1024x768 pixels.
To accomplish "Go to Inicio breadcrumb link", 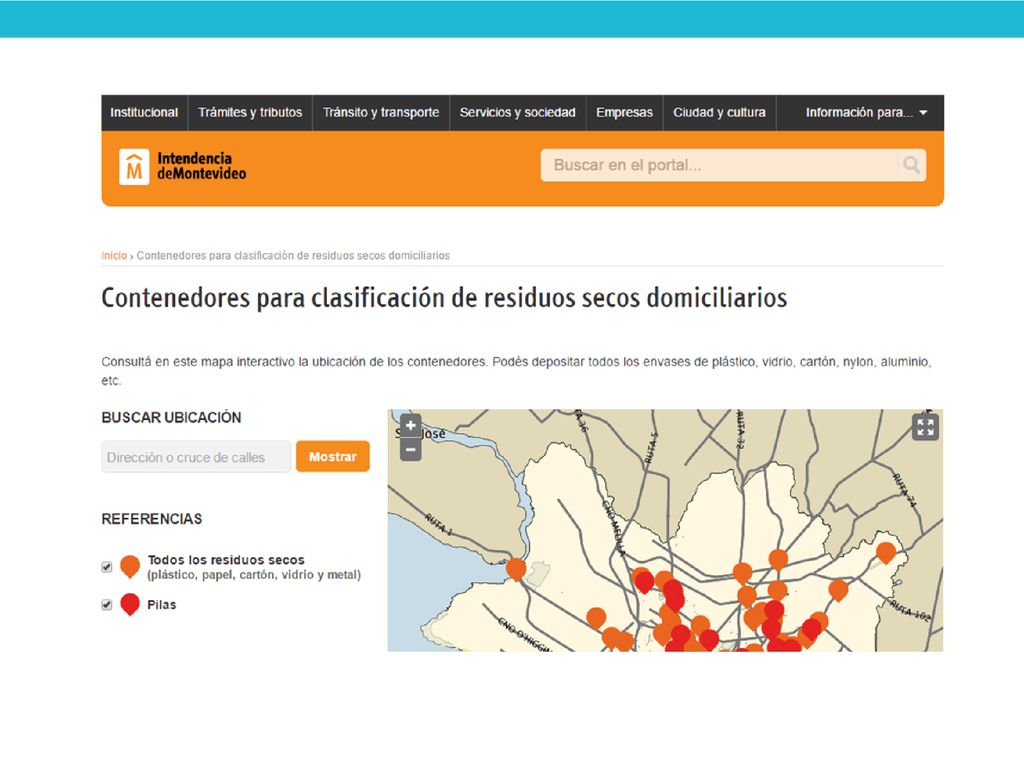I will (114, 255).
